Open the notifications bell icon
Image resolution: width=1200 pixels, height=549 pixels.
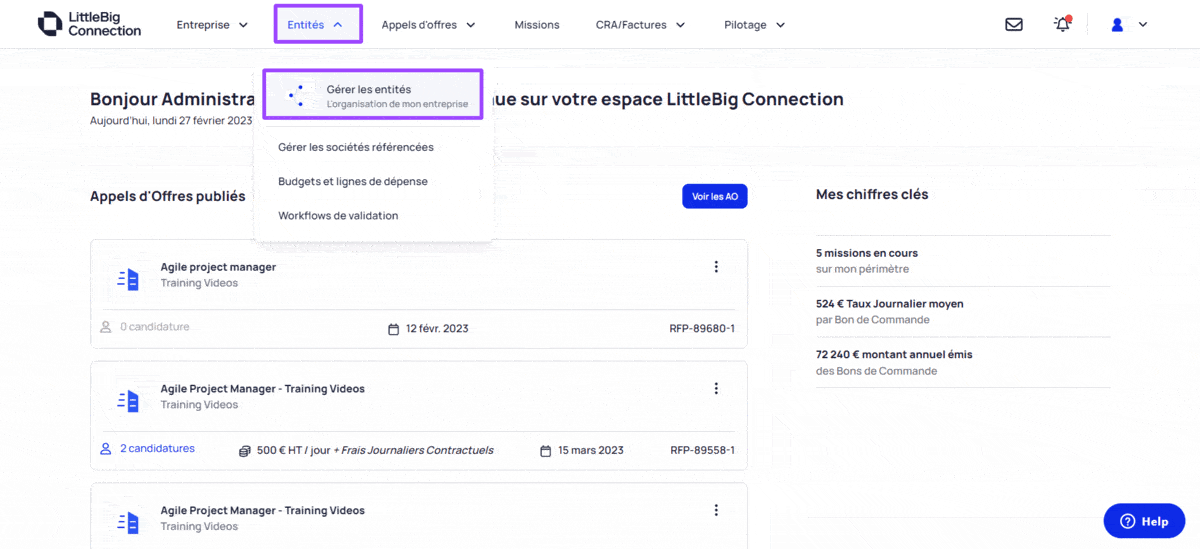point(1062,24)
